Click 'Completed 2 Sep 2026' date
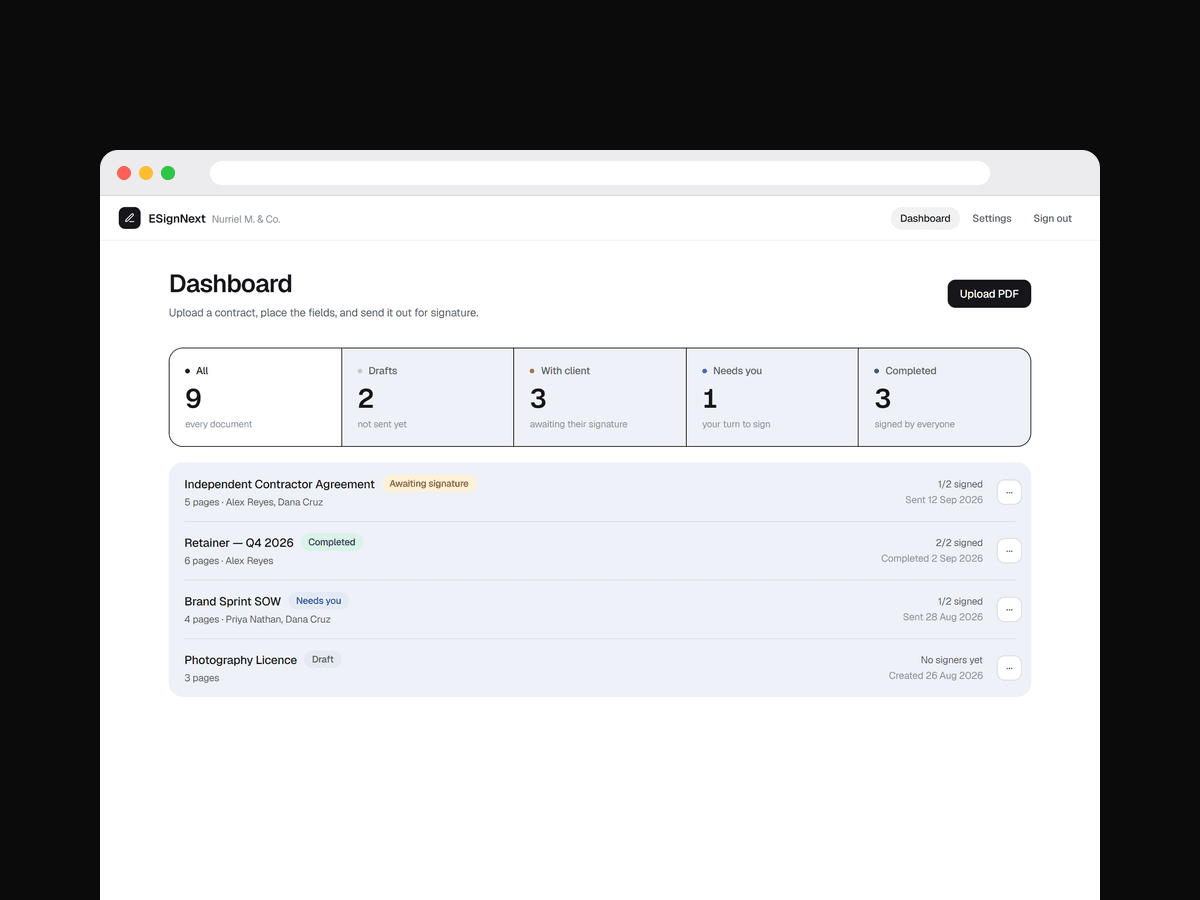The height and width of the screenshot is (900, 1200). point(932,558)
